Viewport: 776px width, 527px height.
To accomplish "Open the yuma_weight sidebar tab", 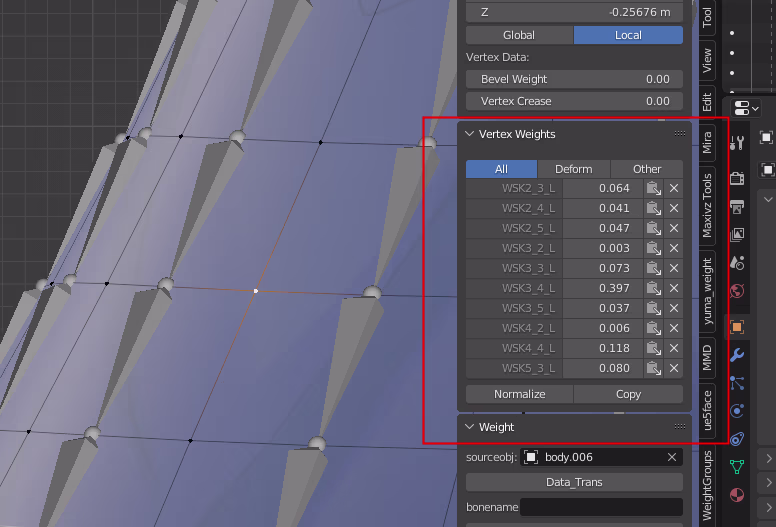I will pos(707,290).
